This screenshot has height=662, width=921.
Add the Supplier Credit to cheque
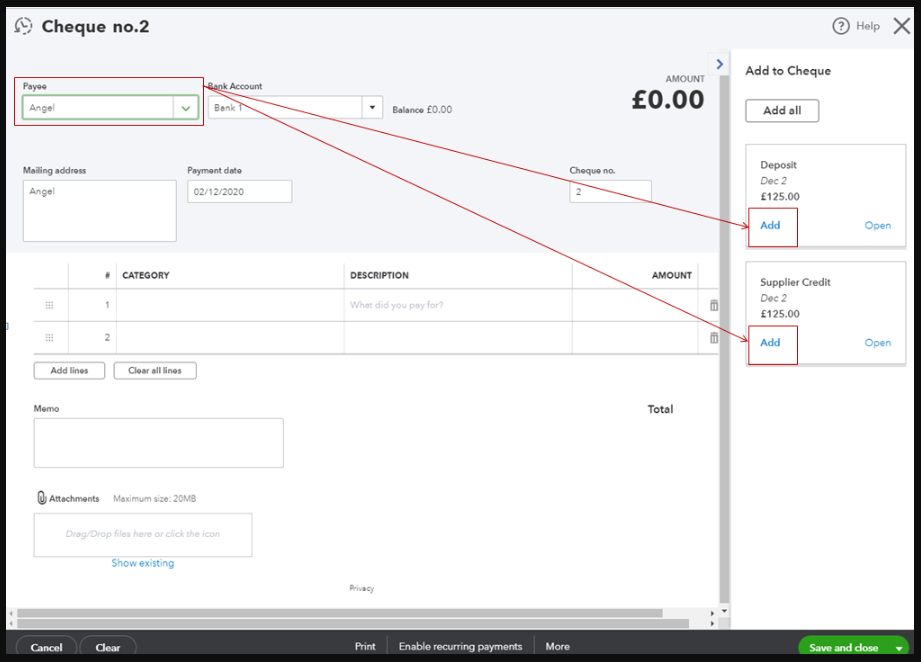[770, 342]
